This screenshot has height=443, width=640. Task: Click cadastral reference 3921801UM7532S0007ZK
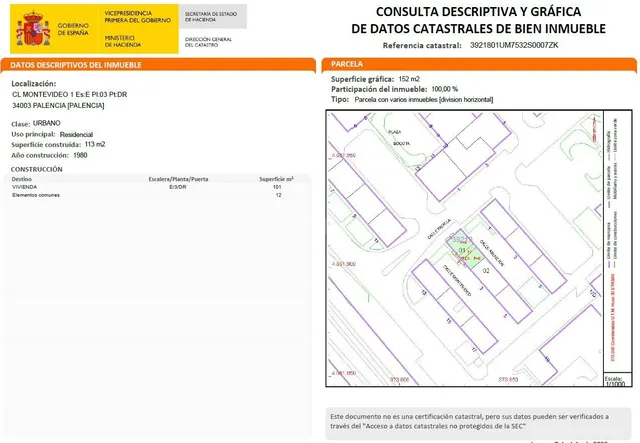point(514,45)
